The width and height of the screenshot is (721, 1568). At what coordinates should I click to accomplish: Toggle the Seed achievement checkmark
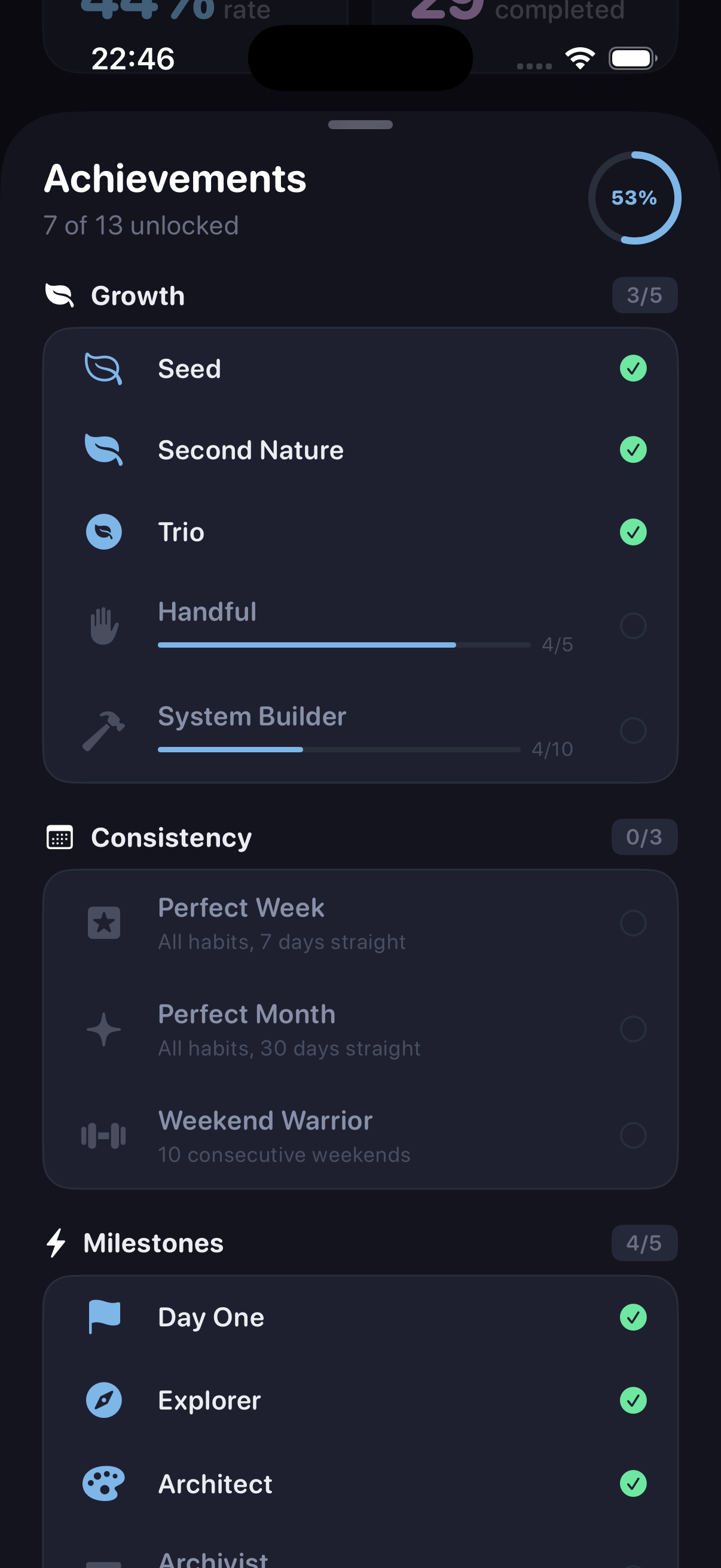click(633, 368)
